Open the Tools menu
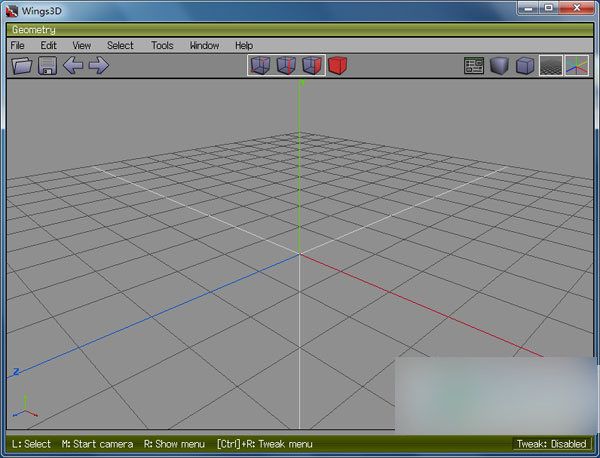 [162, 45]
